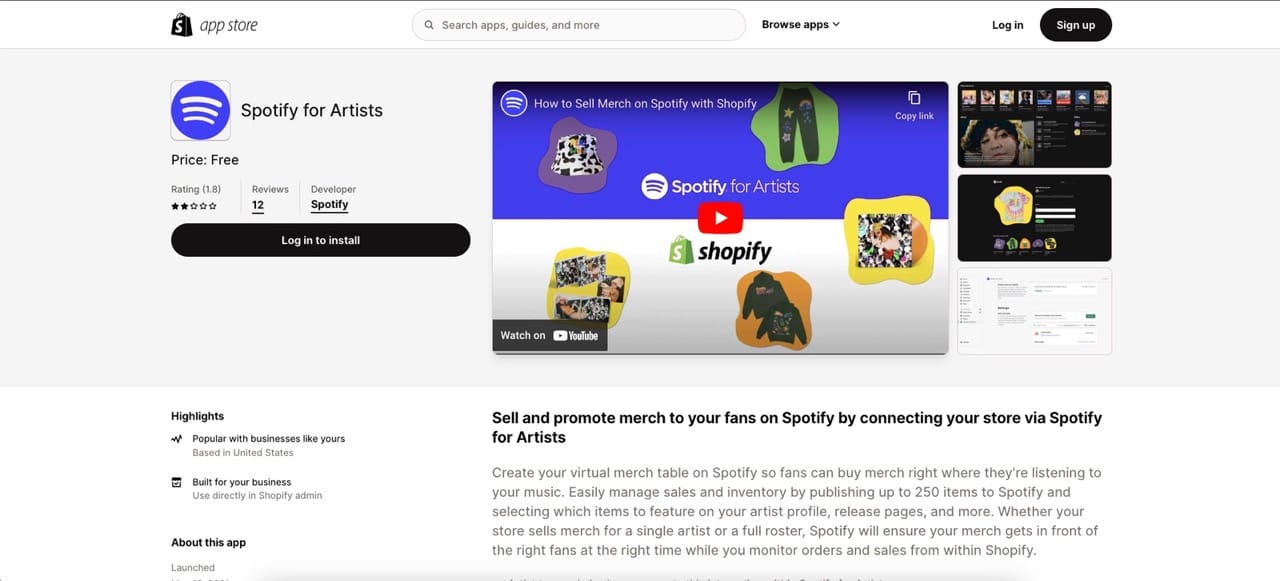
Task: Open the second merch page screenshot thumbnail
Action: [1034, 218]
